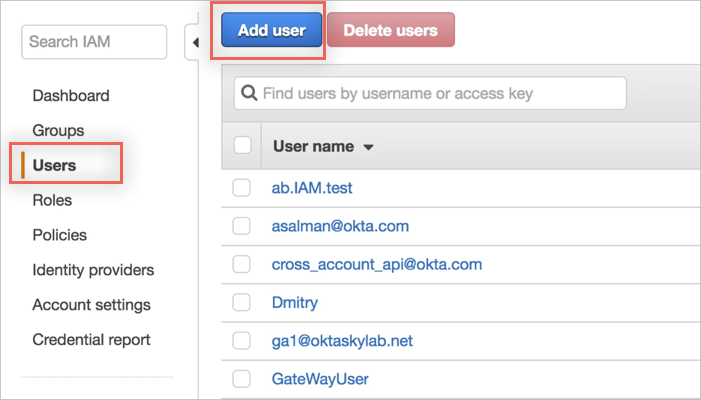
Task: Navigate to Policies
Action: point(59,235)
